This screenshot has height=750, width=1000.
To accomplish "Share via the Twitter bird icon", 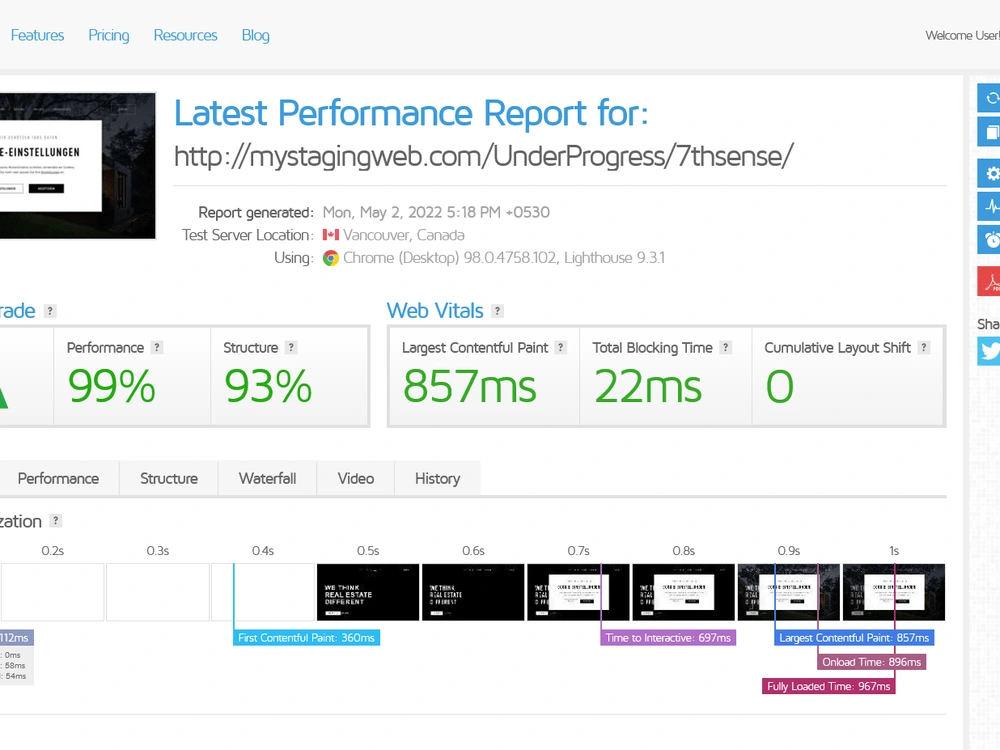I will pos(989,351).
